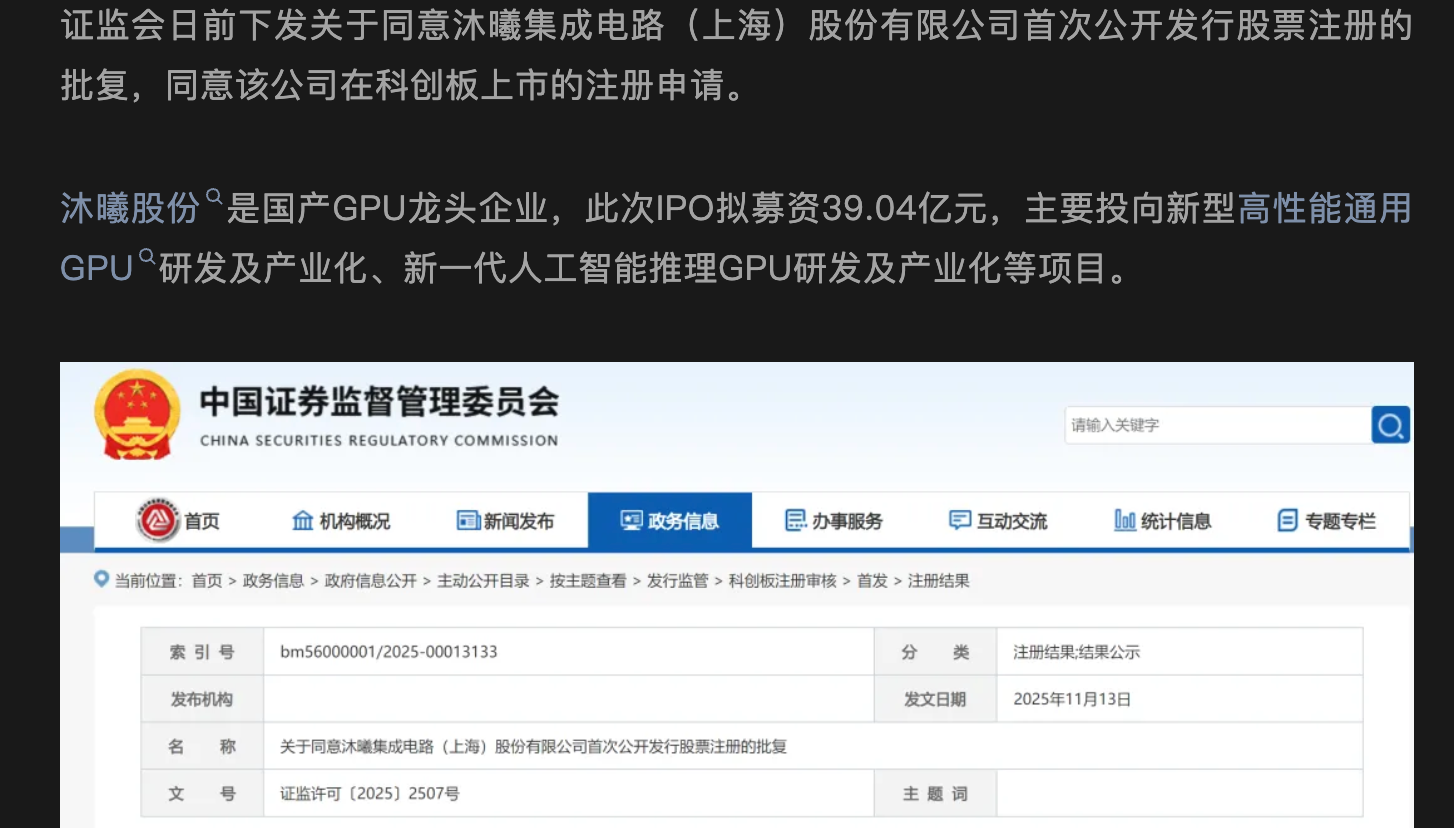1454x828 pixels.
Task: Select the 政务信息 navigation tab
Action: click(x=669, y=521)
